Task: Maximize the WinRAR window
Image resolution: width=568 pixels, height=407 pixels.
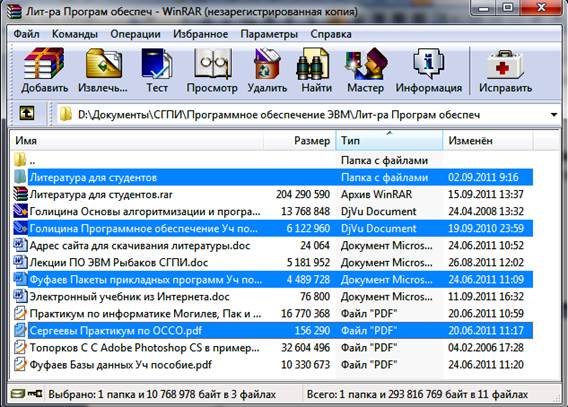Action: coord(508,8)
